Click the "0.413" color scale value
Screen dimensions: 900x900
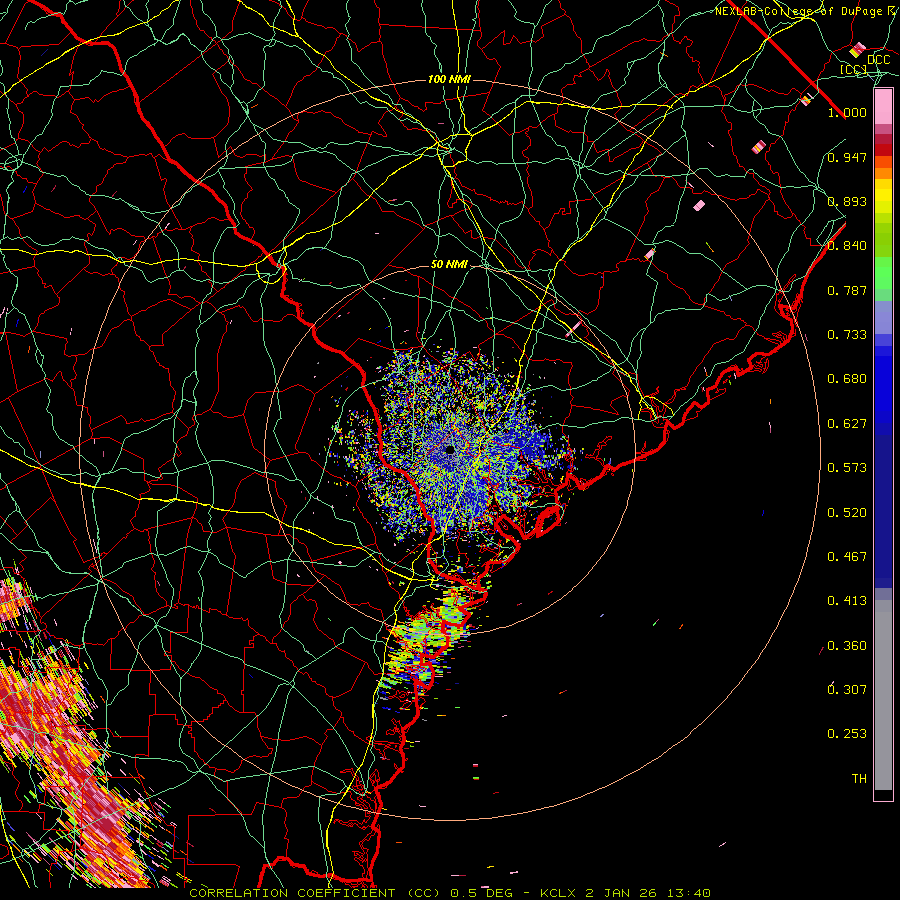847,601
